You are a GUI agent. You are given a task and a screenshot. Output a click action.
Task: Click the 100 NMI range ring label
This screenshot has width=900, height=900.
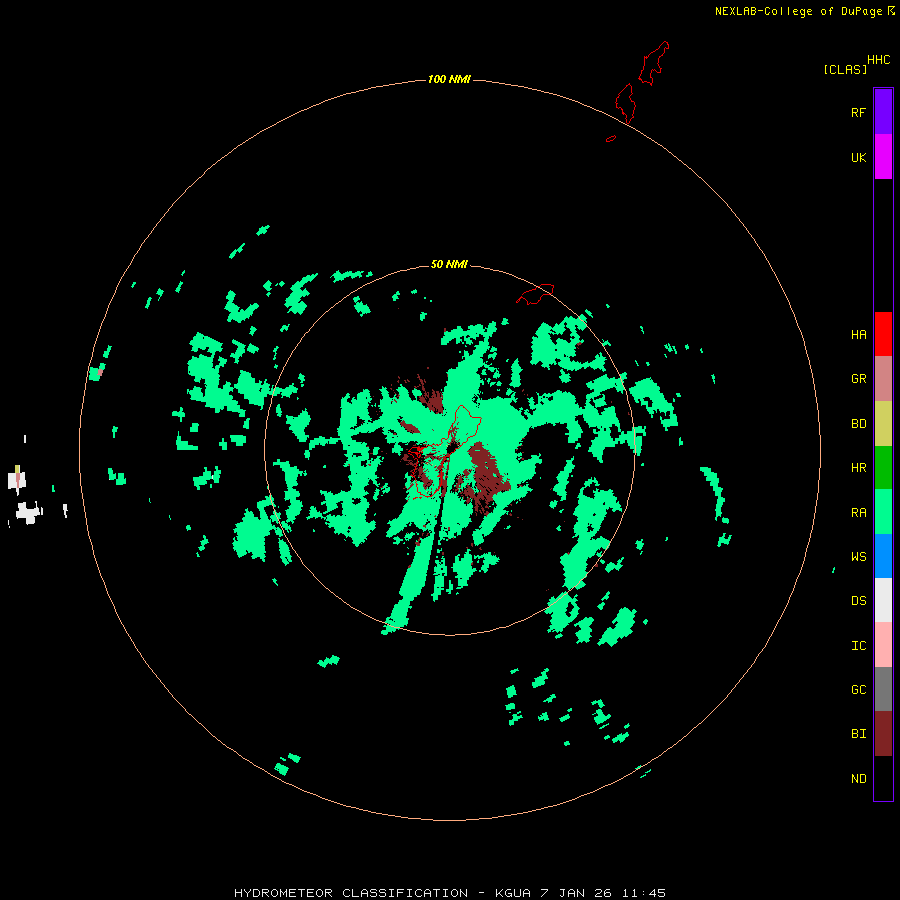[449, 79]
